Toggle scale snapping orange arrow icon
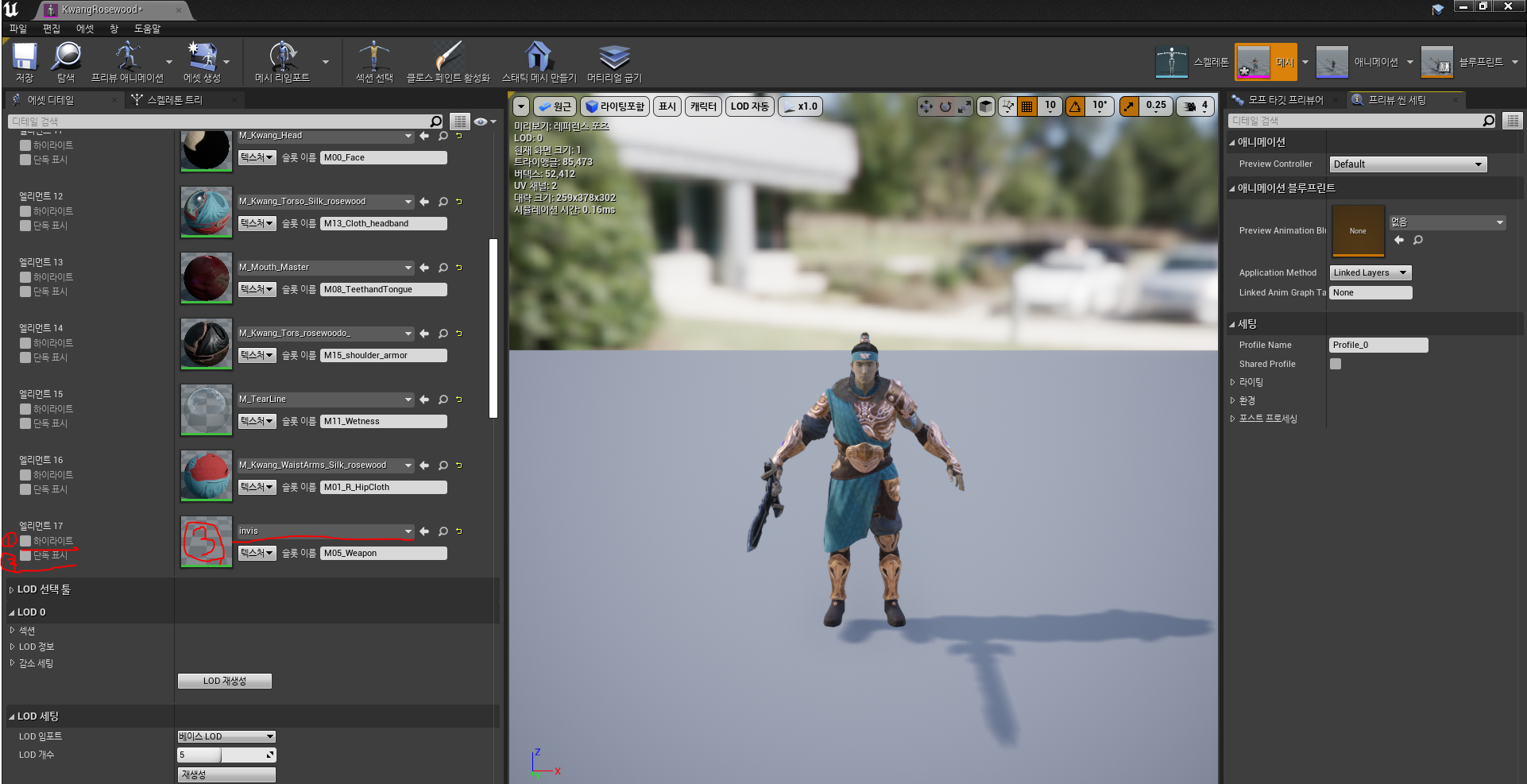Screen dimensions: 1527x784 click(1129, 106)
